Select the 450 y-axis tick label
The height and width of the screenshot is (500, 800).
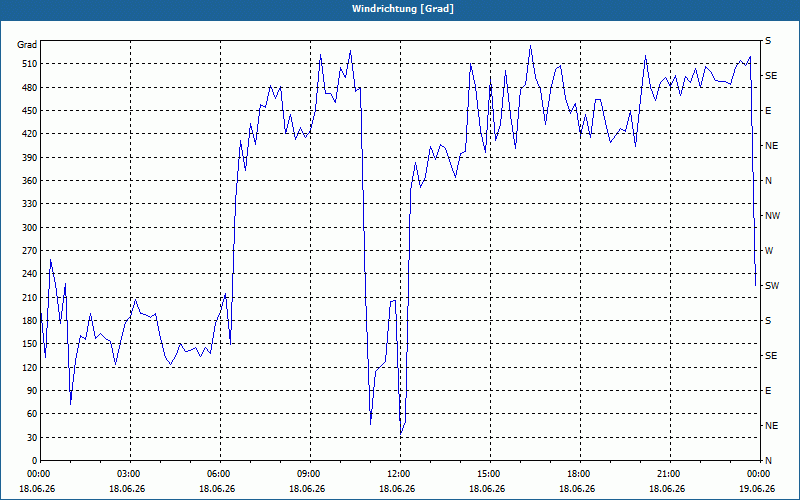coord(29,111)
